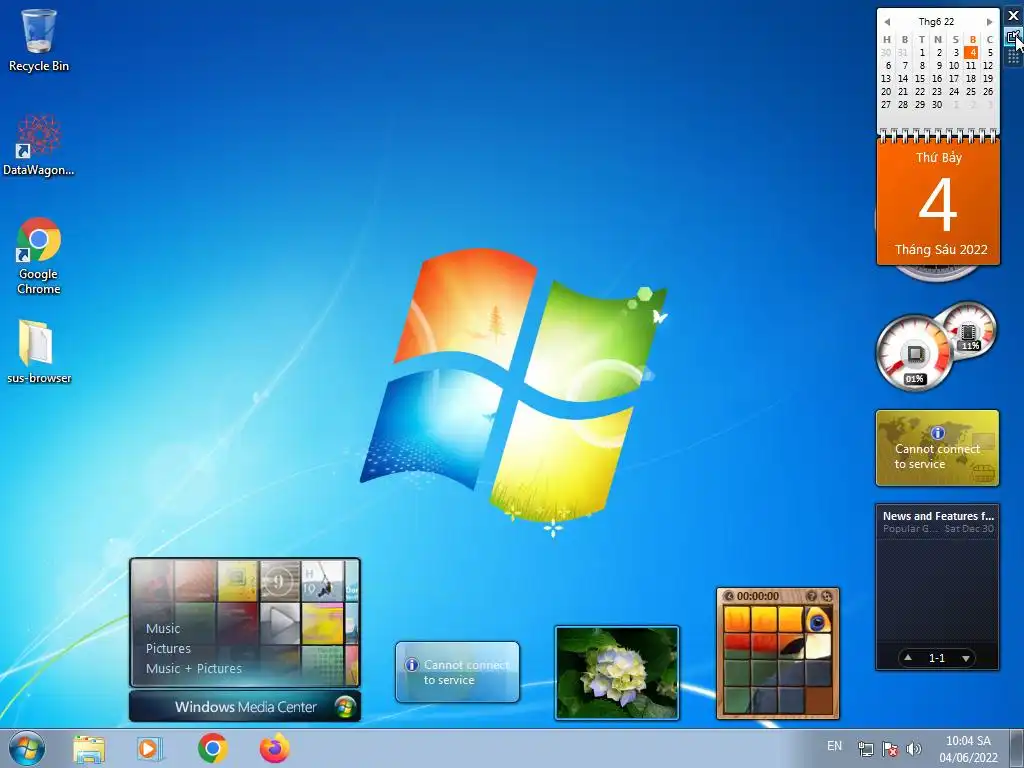Go to the next feed page with the down arrow
The height and width of the screenshot is (768, 1024).
(x=966, y=658)
